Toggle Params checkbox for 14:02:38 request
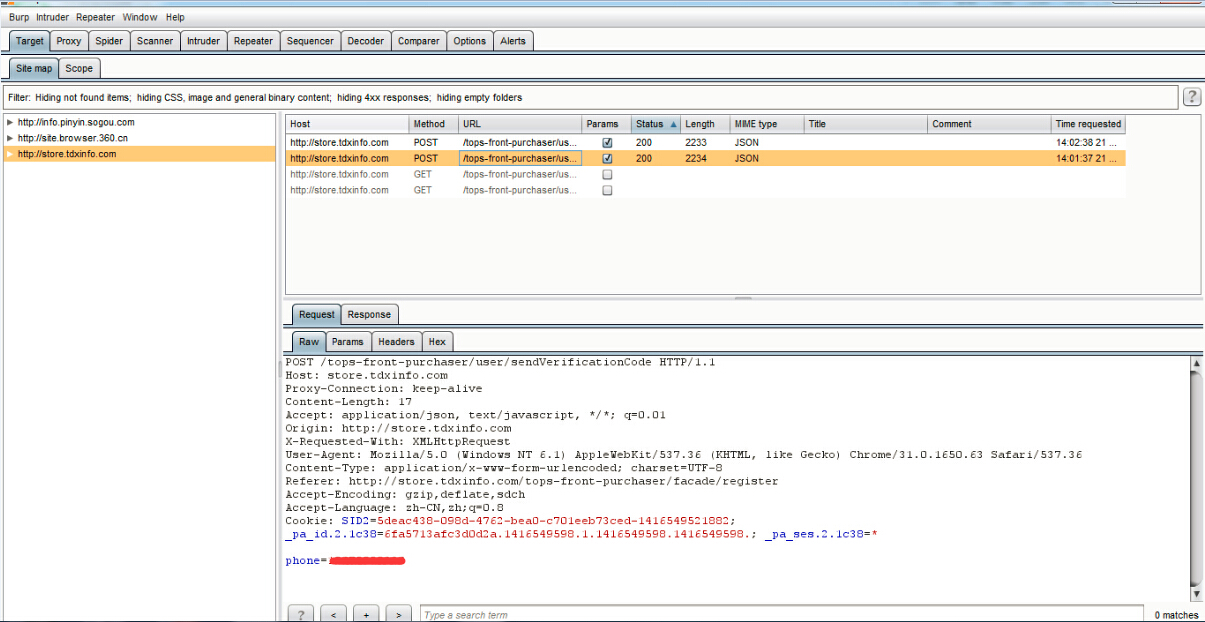Screen dimensions: 1205x622 607,143
